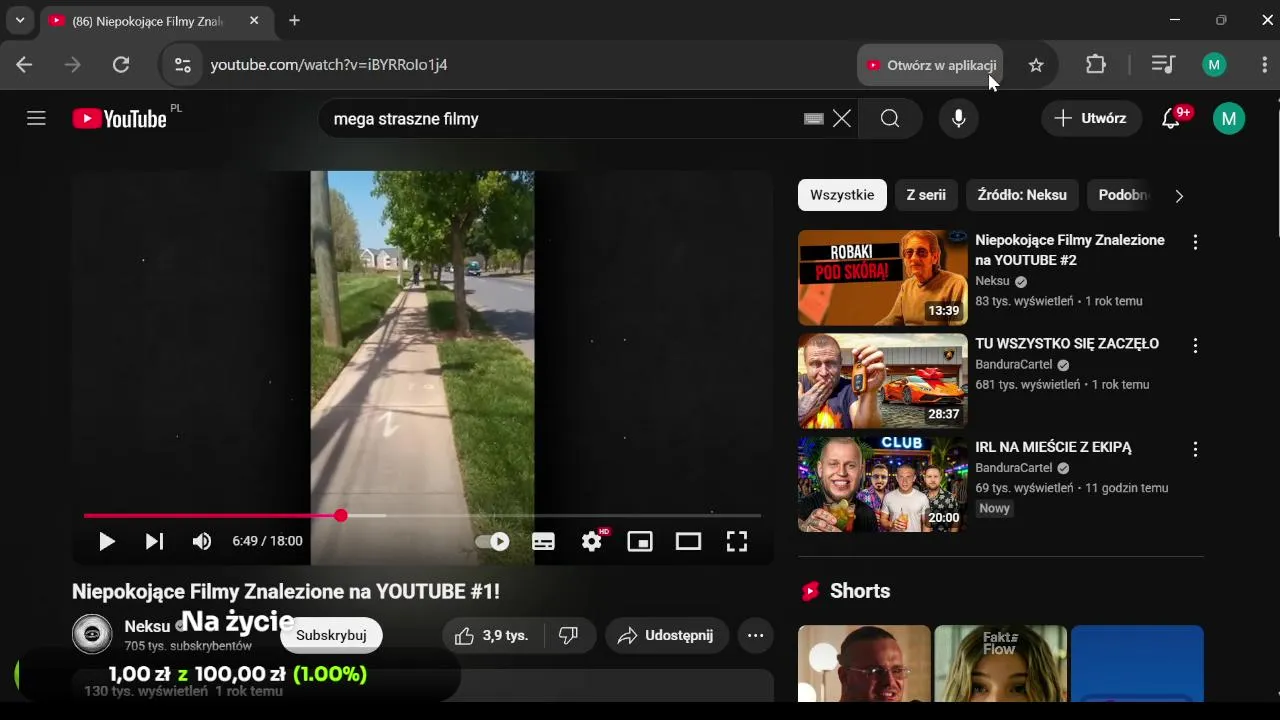Screen dimensions: 1280x720
Task: Close the Niepokojące Filmy browser tab
Action: click(x=254, y=20)
